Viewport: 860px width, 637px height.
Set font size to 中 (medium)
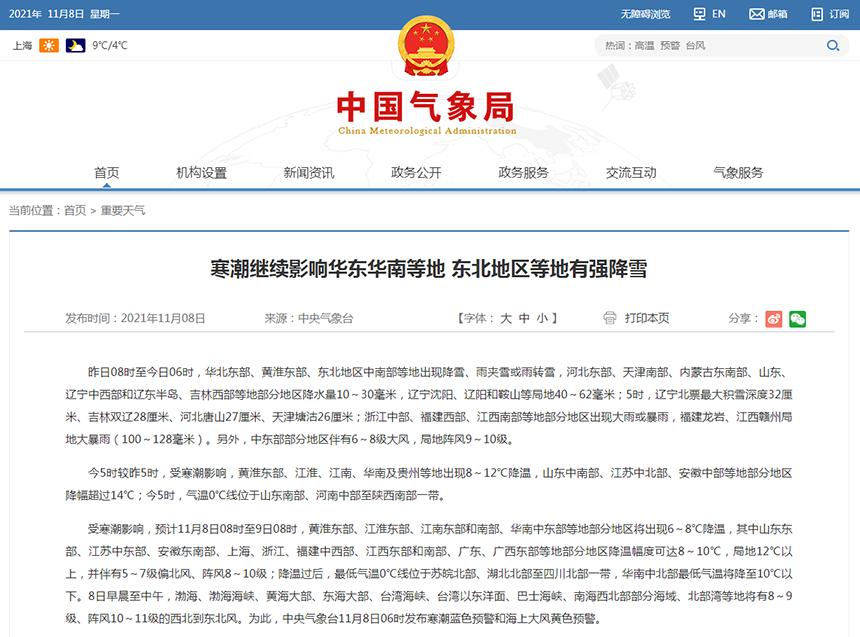tap(524, 318)
